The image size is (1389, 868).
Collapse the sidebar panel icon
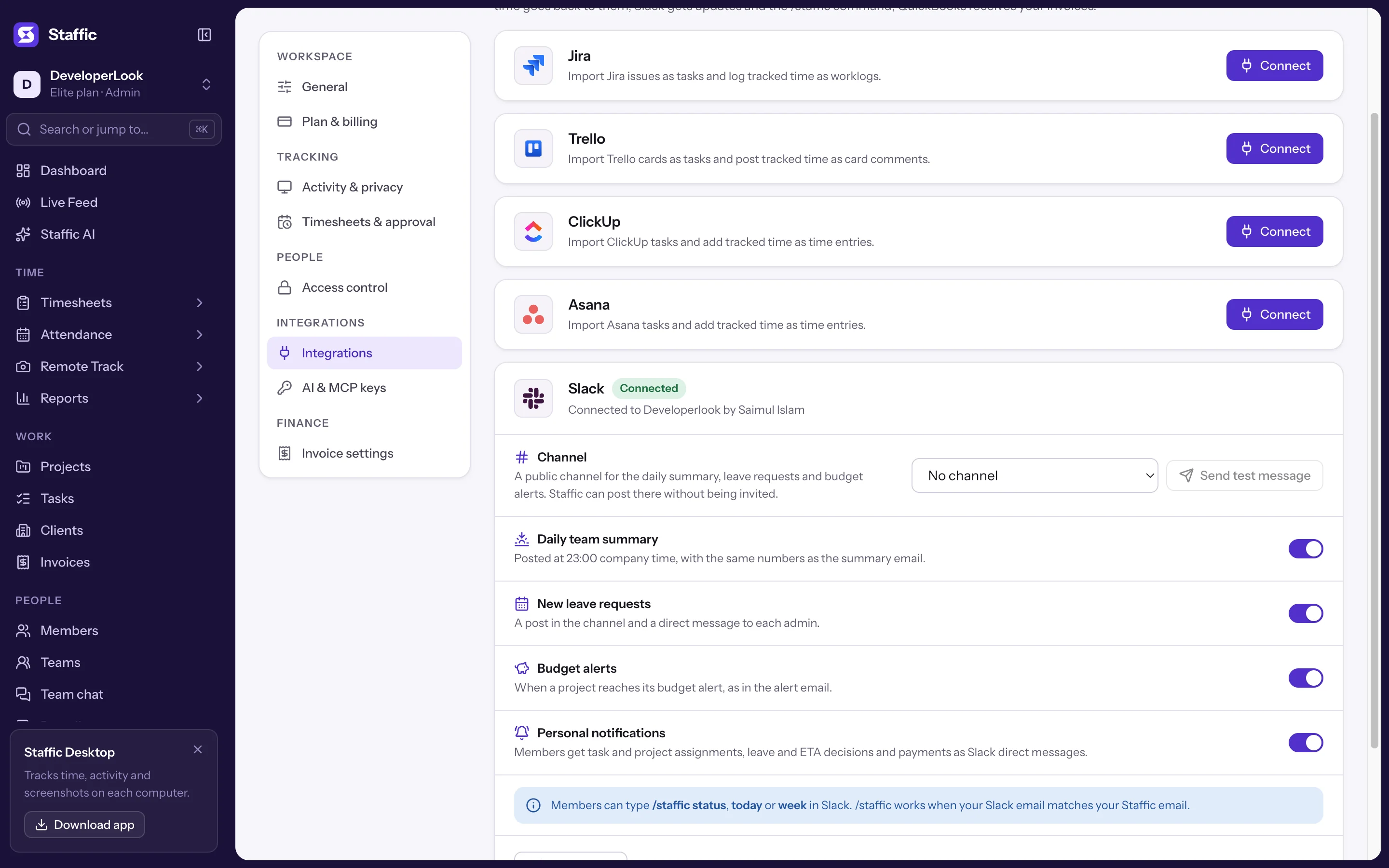pyautogui.click(x=204, y=34)
